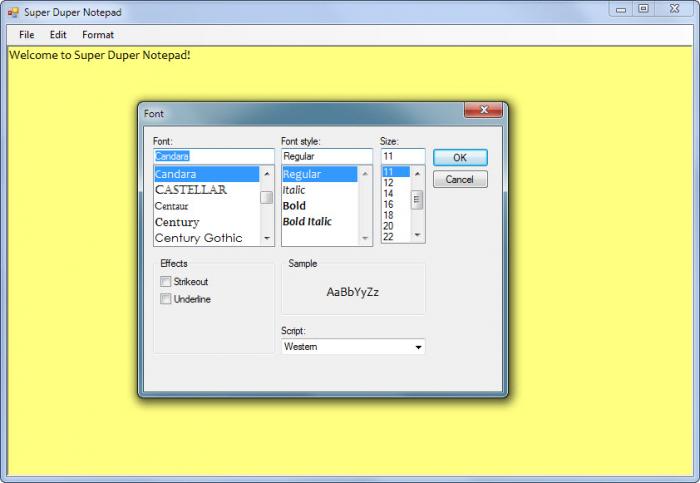
Task: Click font style list scroll up arrow
Action: tap(365, 173)
